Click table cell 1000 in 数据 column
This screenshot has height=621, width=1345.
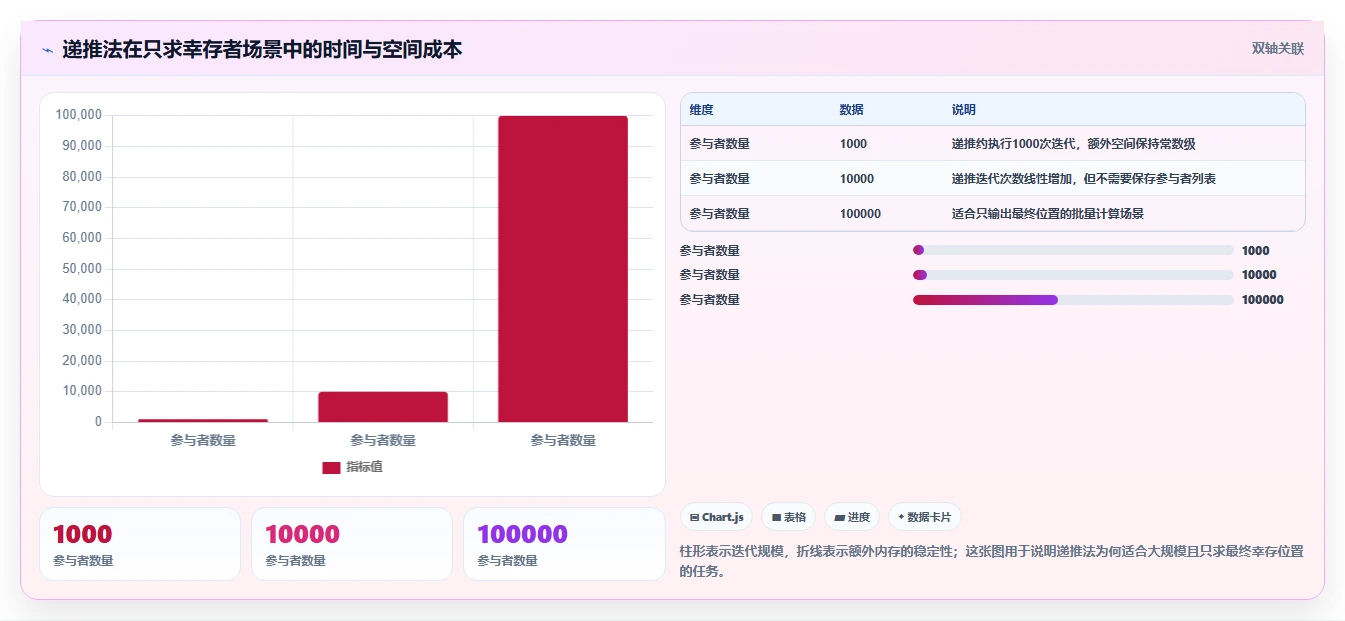click(854, 144)
